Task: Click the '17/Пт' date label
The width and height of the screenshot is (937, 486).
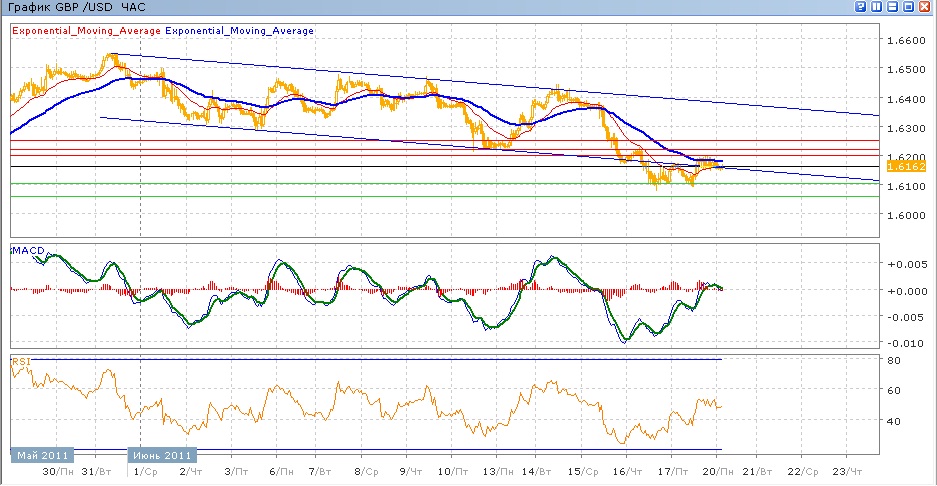Action: click(672, 472)
